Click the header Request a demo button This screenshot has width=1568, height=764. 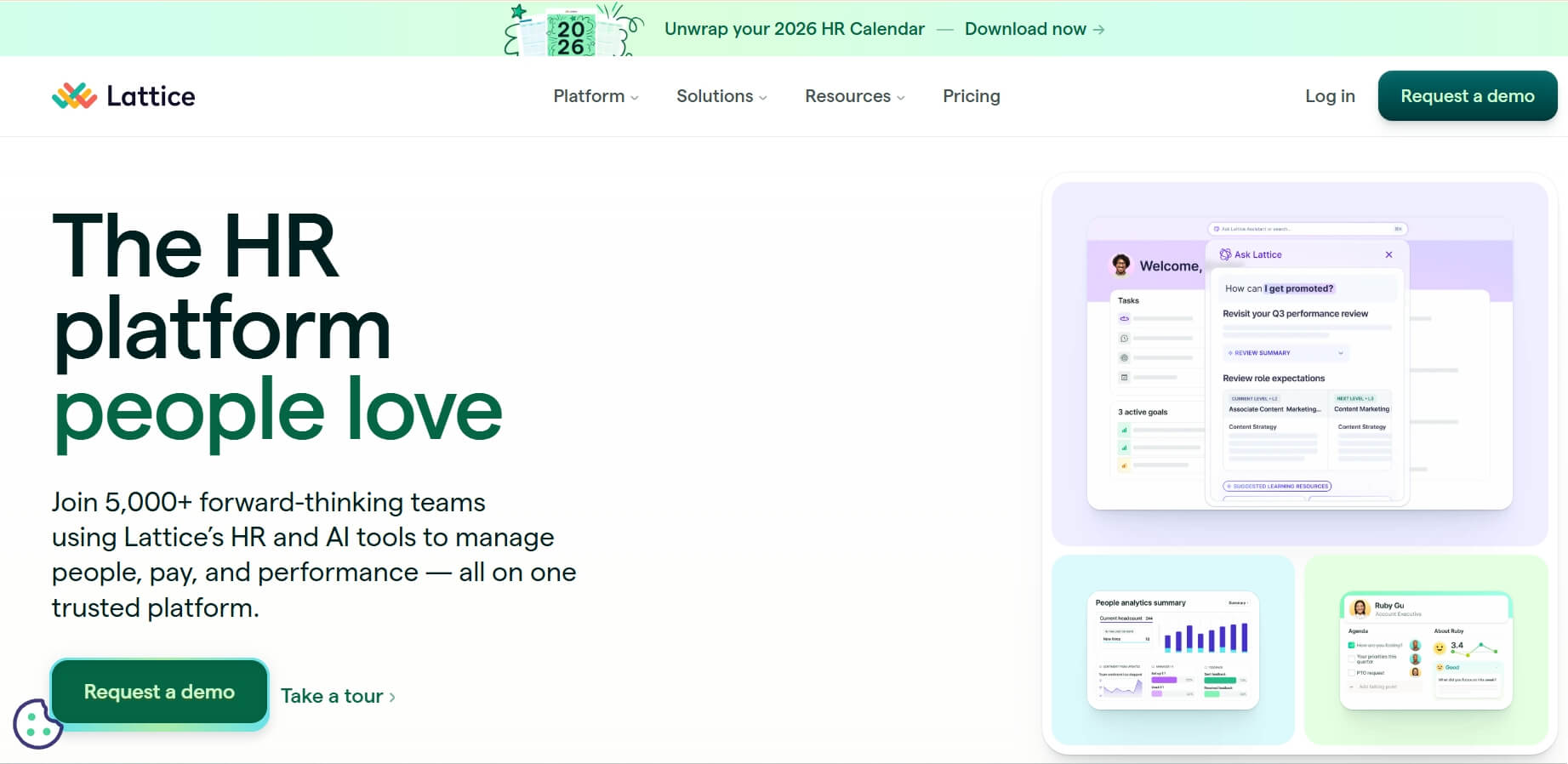(1467, 96)
